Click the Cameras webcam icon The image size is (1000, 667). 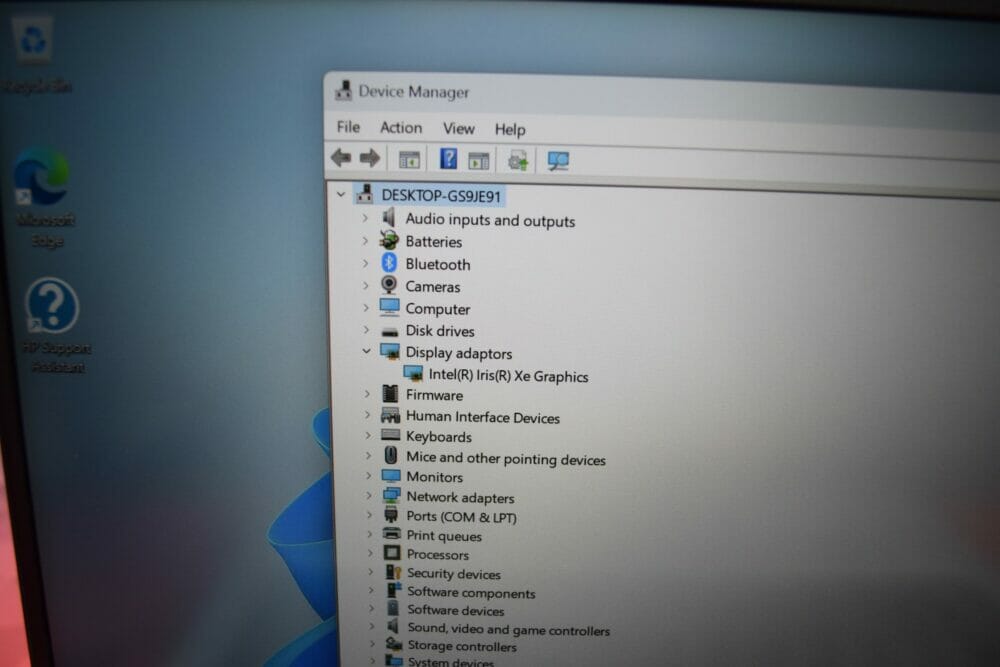click(x=389, y=285)
